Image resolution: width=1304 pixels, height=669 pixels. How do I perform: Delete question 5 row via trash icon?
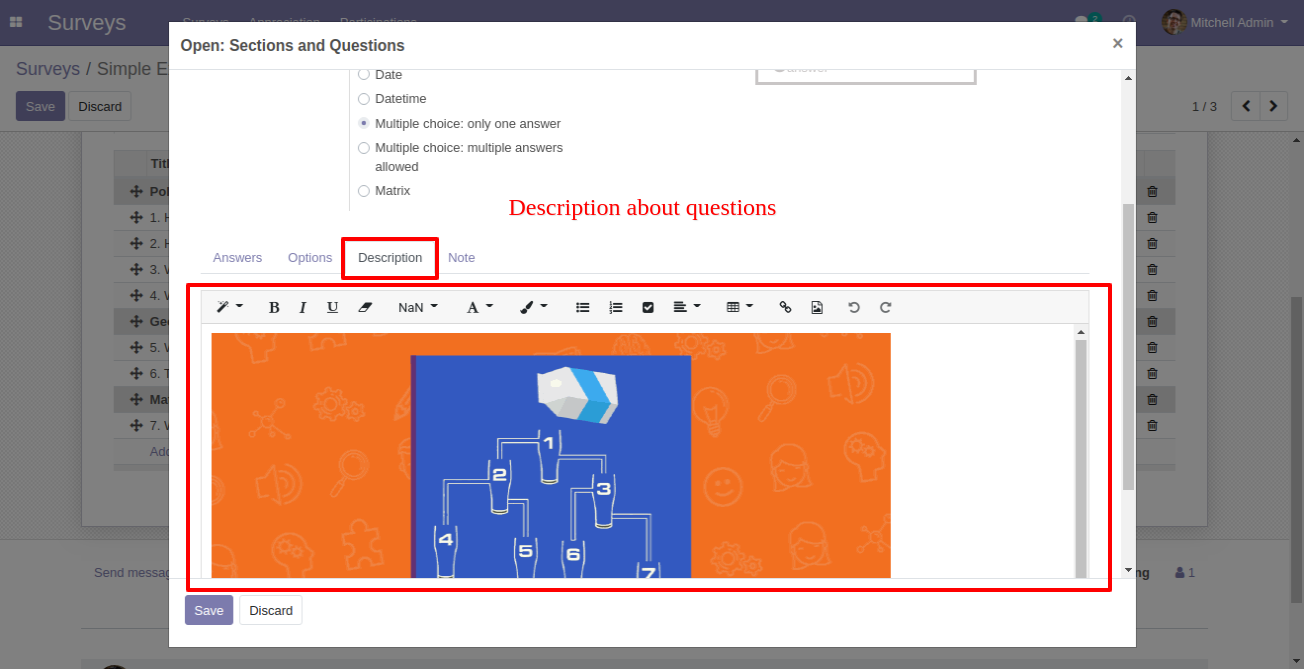[x=1152, y=347]
